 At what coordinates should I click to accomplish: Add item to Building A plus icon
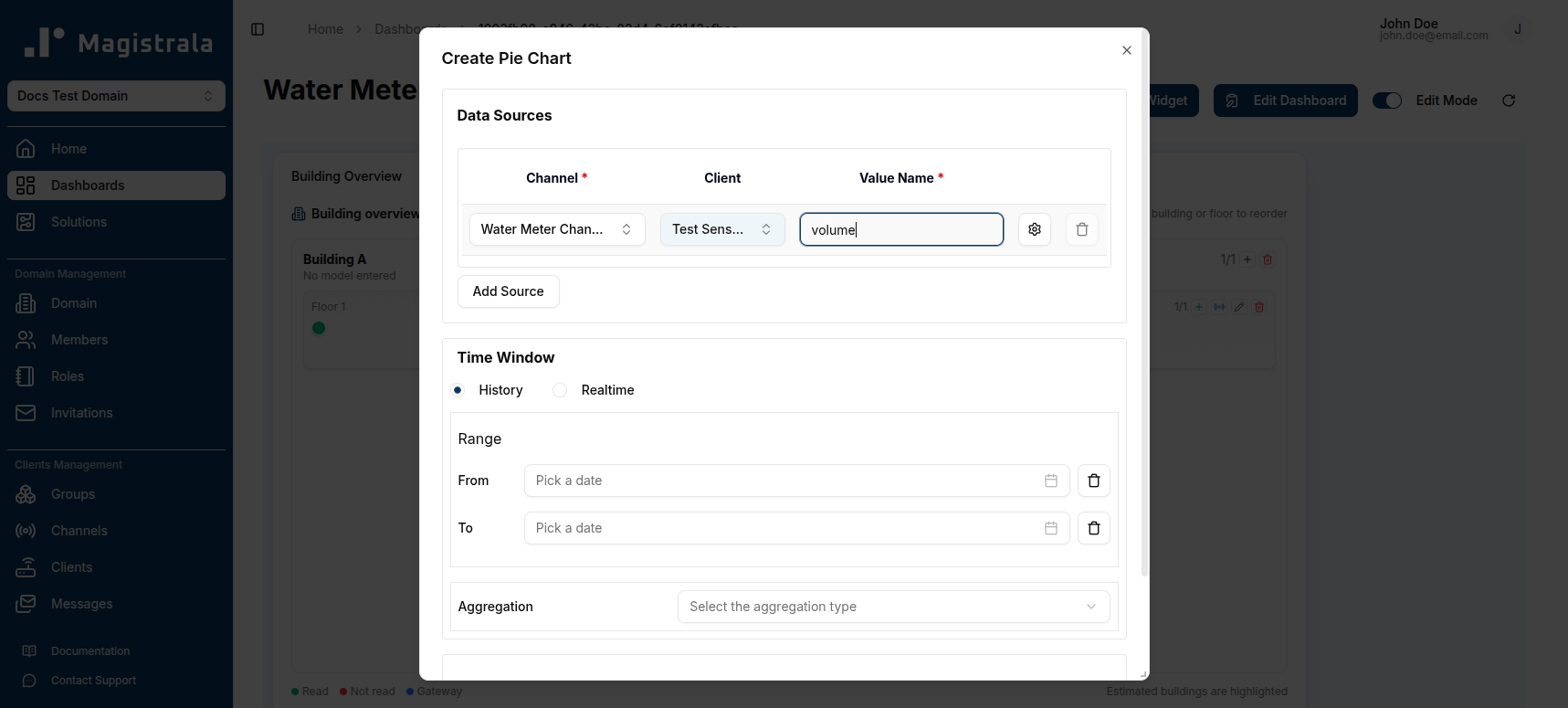click(x=1247, y=259)
